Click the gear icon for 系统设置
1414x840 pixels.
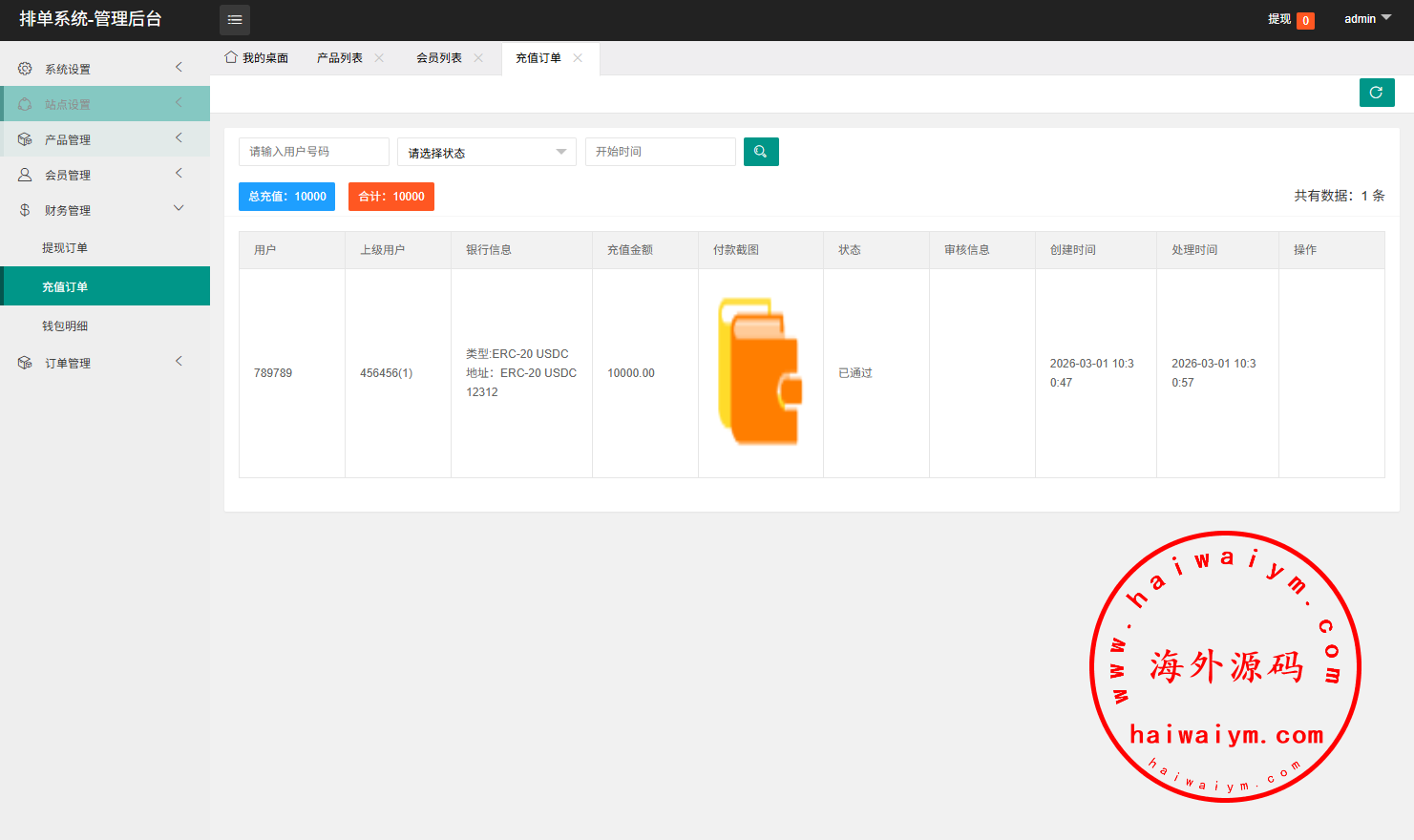pyautogui.click(x=25, y=69)
